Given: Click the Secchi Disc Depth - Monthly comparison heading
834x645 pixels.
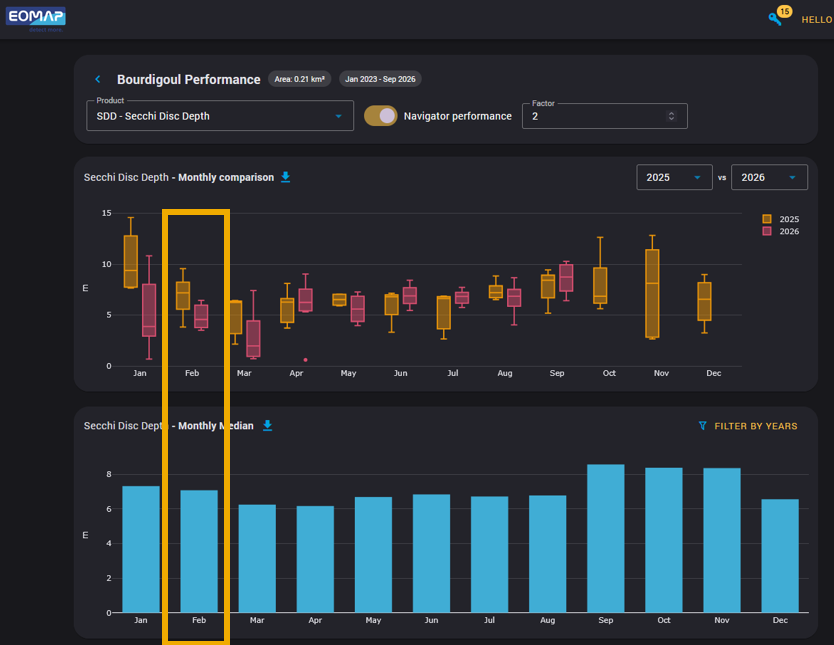Looking at the screenshot, I should point(179,177).
